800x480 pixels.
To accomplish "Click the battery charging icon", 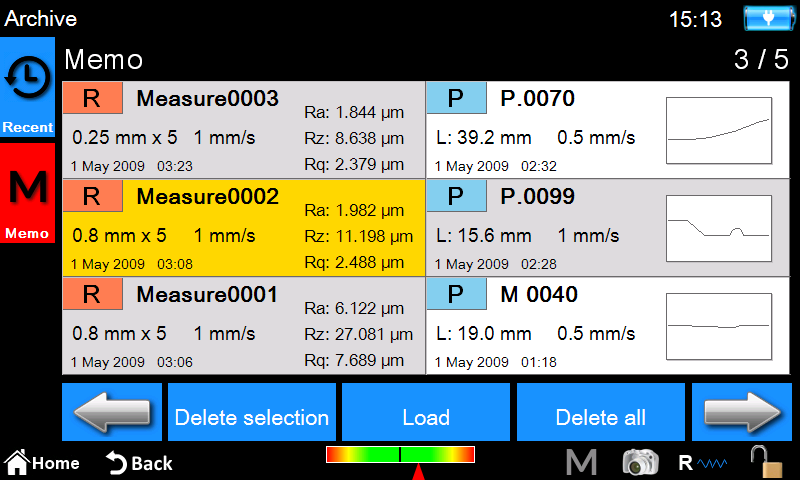I will 768,19.
